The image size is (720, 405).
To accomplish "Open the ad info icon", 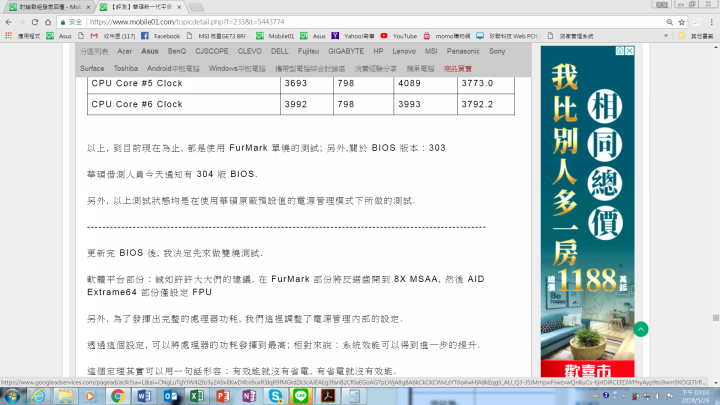I will [x=620, y=51].
